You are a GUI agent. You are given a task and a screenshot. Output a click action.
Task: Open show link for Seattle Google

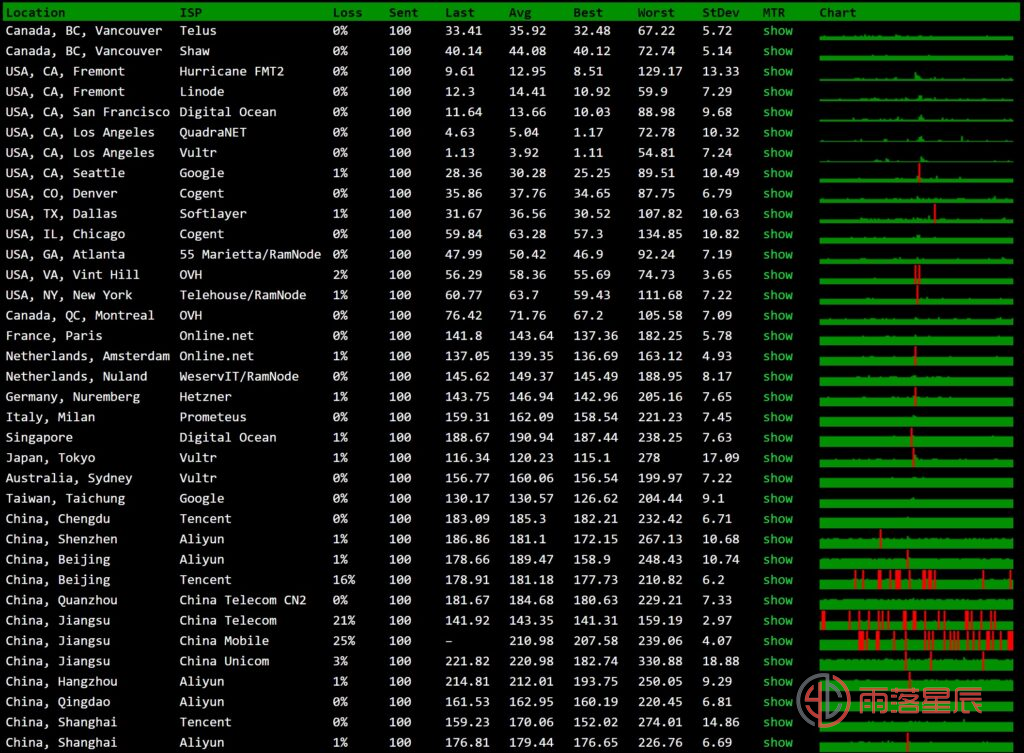(x=778, y=173)
